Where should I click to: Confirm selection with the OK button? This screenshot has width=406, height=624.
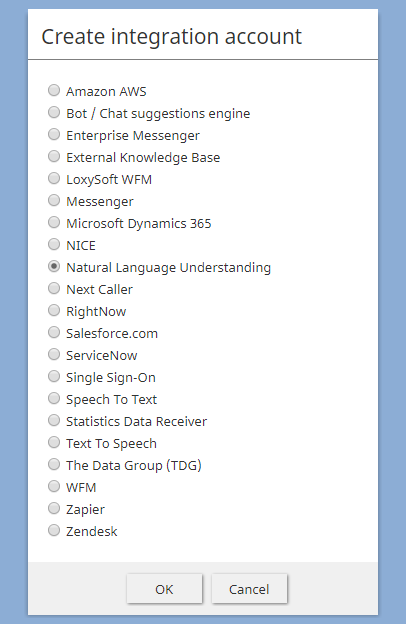point(164,589)
